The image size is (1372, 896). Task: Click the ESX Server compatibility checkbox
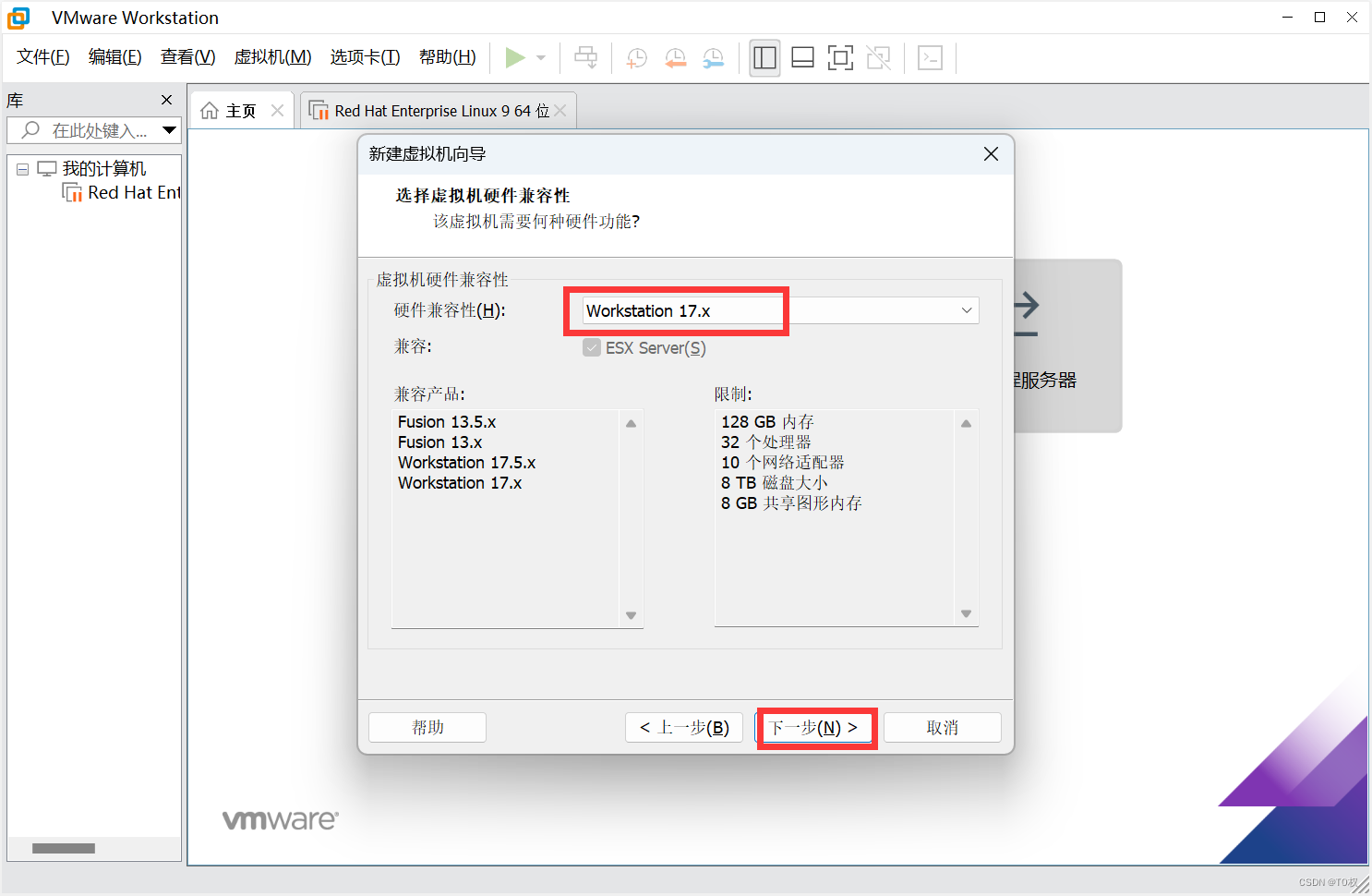[592, 347]
